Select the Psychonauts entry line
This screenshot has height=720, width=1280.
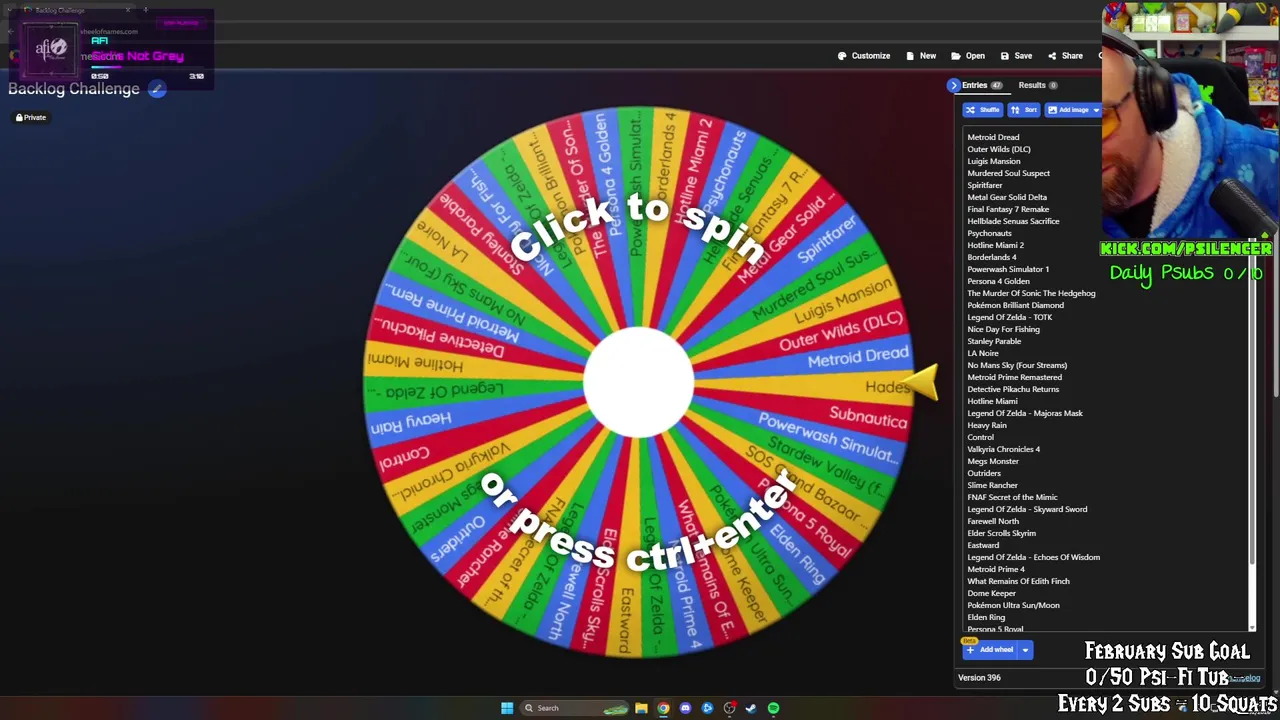pos(989,234)
